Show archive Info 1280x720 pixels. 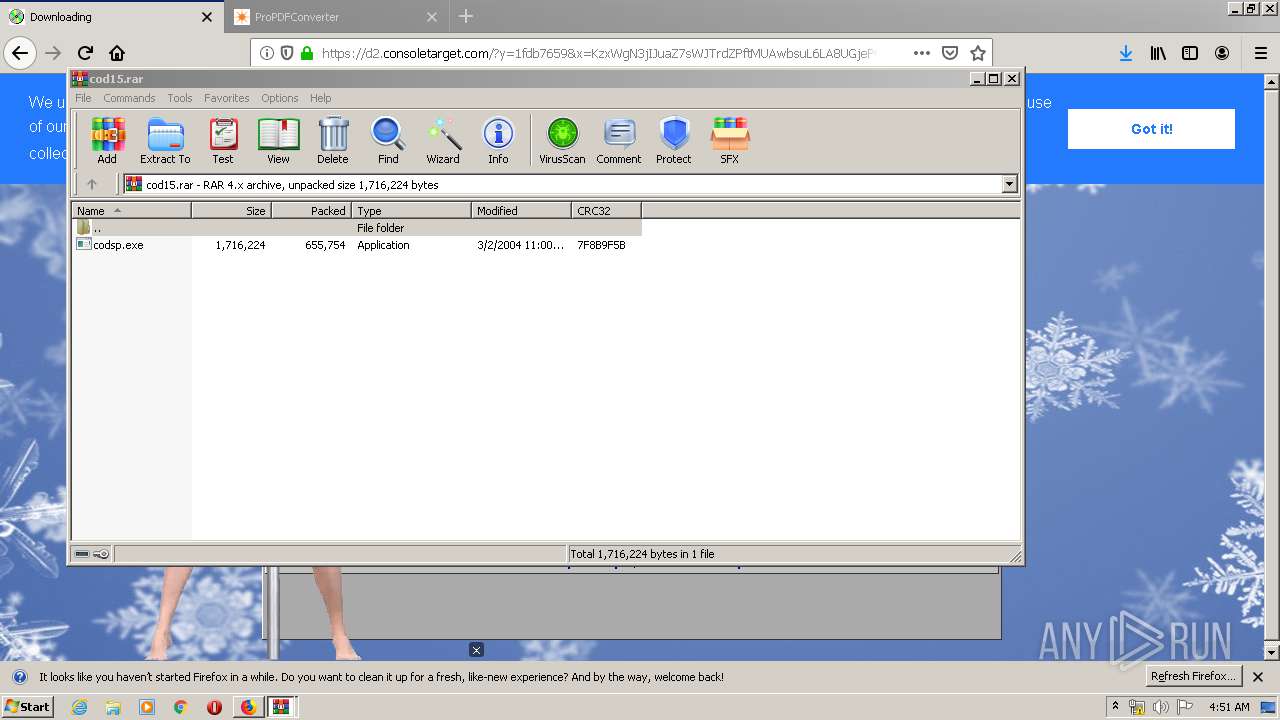click(498, 140)
